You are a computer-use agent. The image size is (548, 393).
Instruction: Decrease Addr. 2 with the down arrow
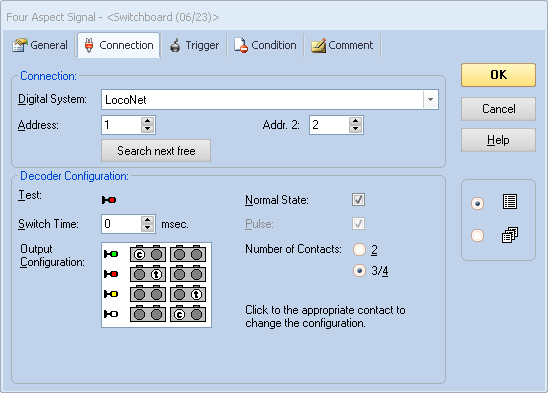click(355, 129)
